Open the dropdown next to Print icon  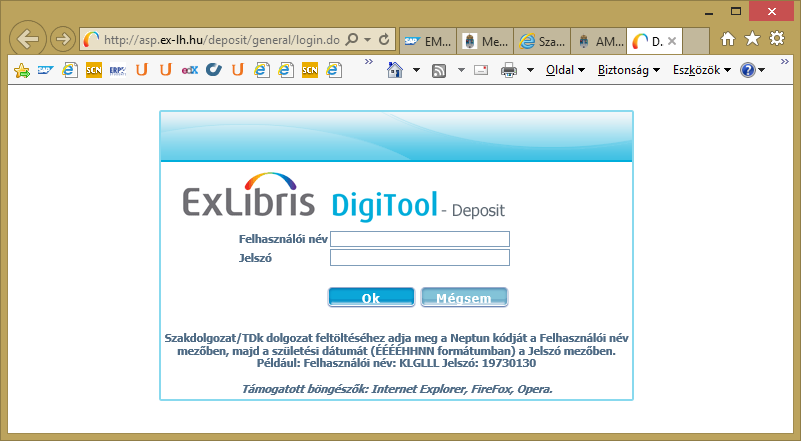pyautogui.click(x=530, y=70)
